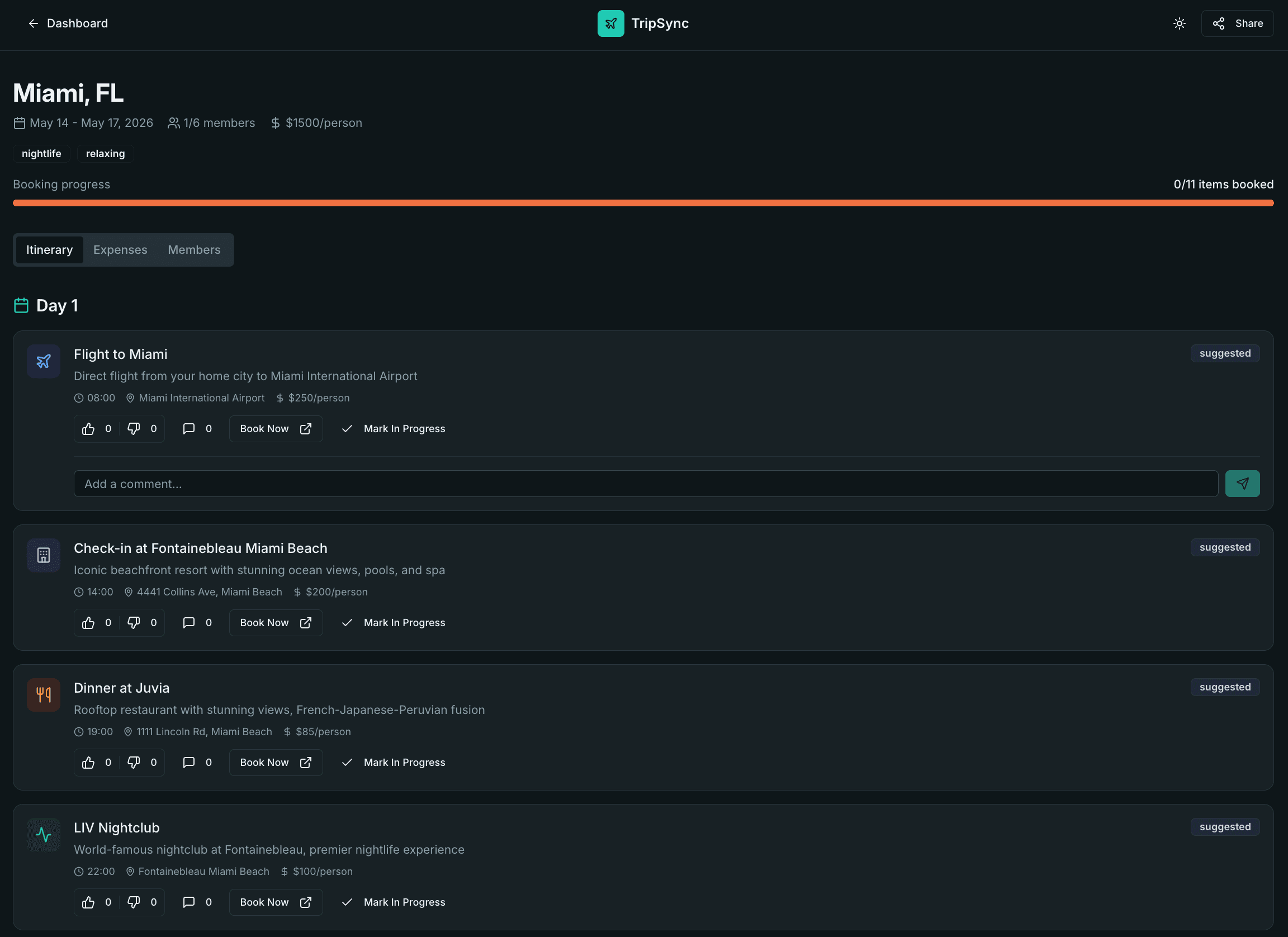This screenshot has height=937, width=1288.
Task: Click the Flight to Miami title
Action: point(120,354)
